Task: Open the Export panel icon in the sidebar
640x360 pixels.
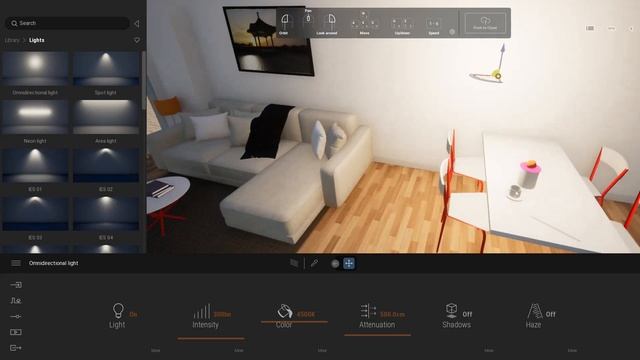Action: point(16,348)
